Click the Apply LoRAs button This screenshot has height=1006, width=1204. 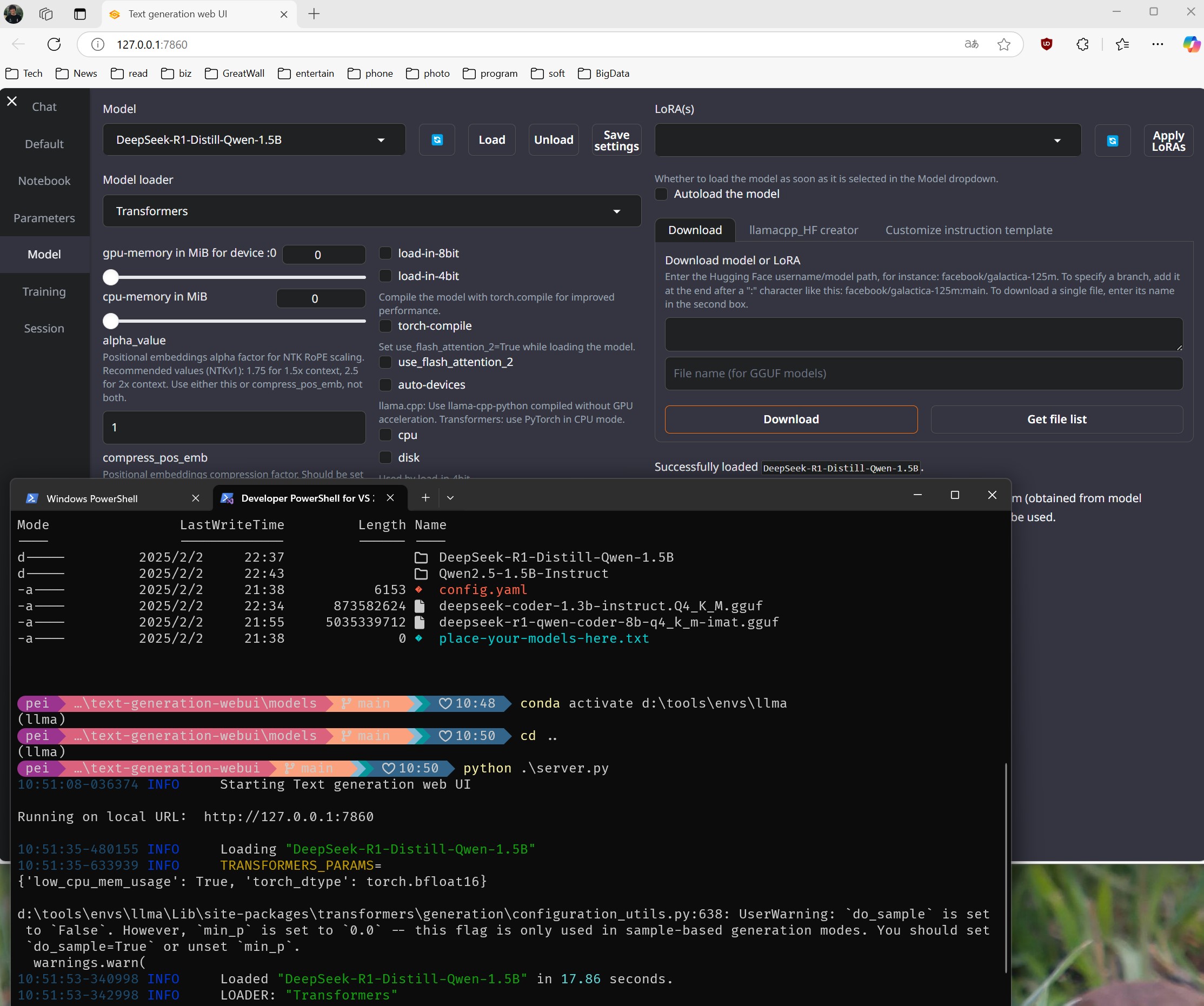point(1168,141)
